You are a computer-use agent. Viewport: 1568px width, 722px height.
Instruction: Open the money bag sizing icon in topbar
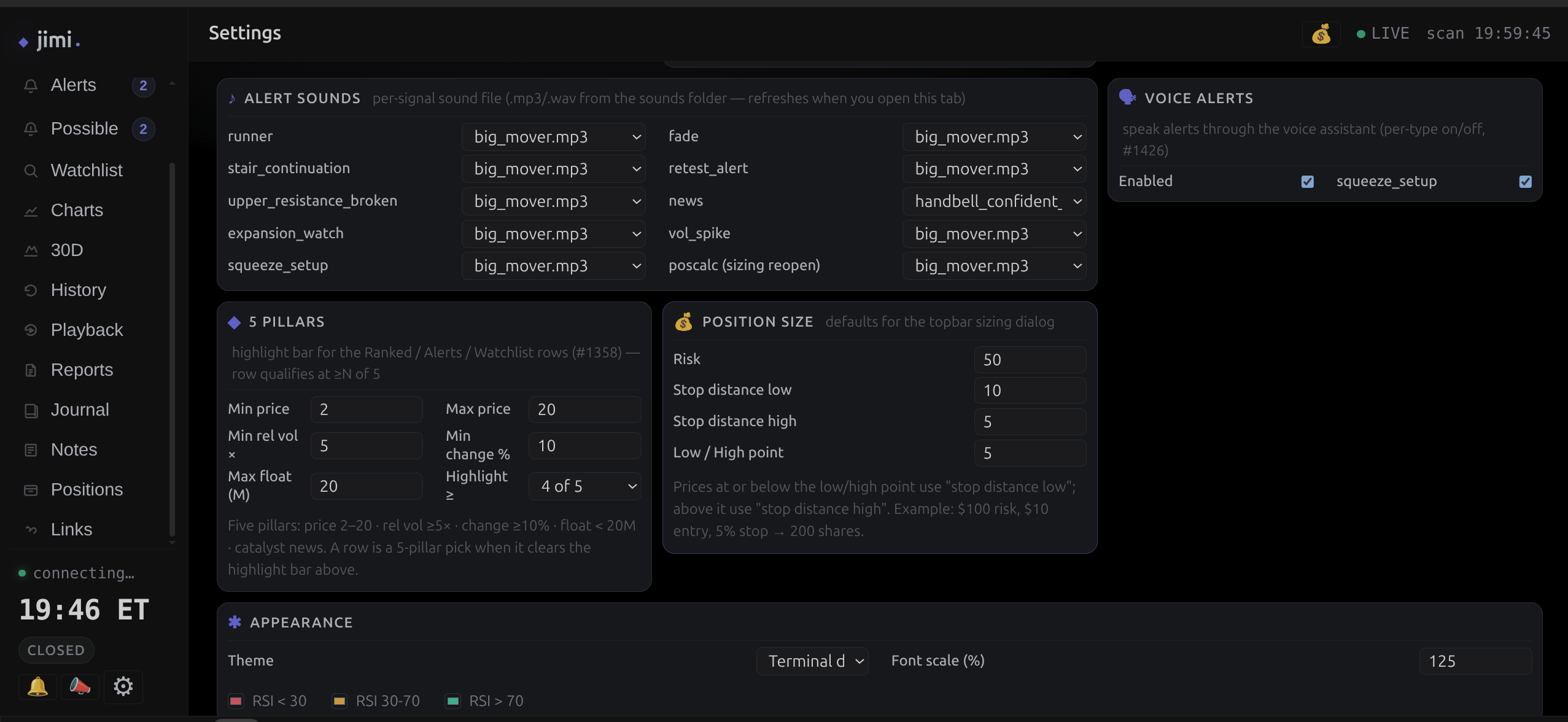click(1321, 34)
